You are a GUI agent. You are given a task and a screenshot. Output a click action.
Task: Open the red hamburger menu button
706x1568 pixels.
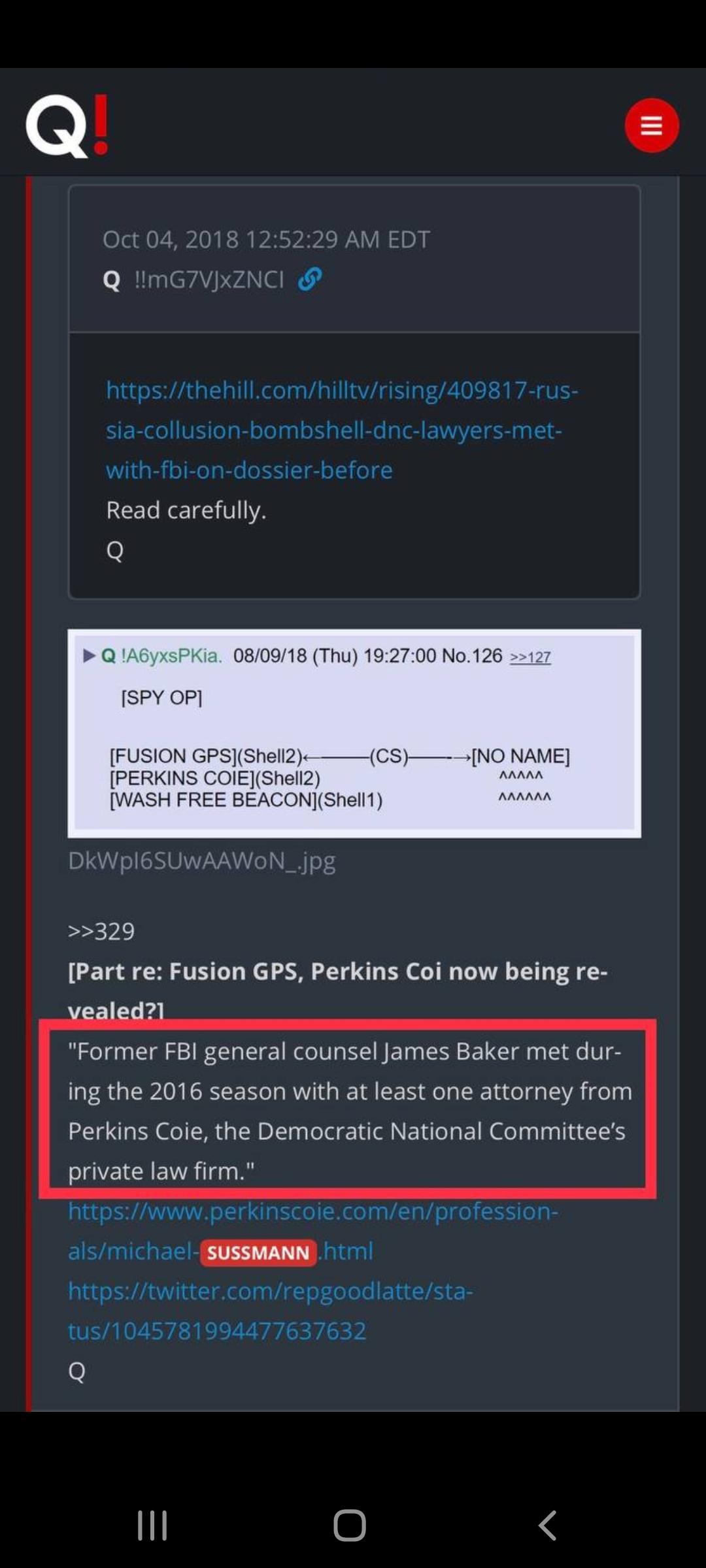click(651, 125)
